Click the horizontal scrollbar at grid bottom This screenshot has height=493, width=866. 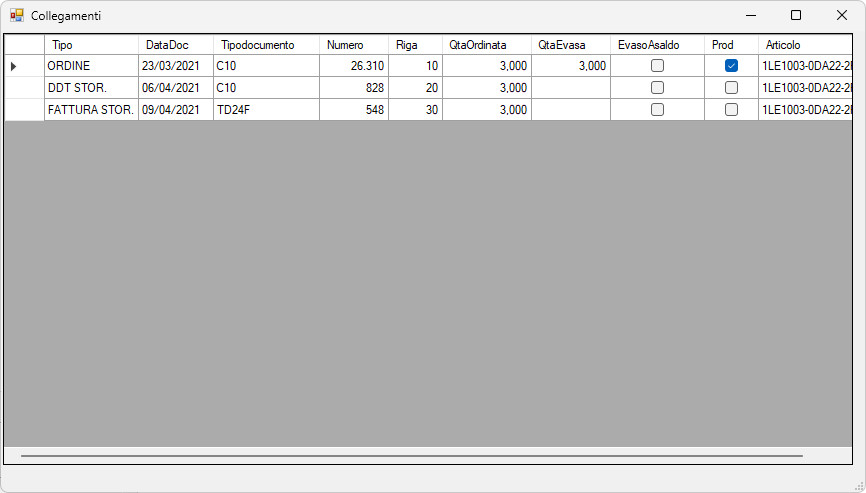coord(411,456)
